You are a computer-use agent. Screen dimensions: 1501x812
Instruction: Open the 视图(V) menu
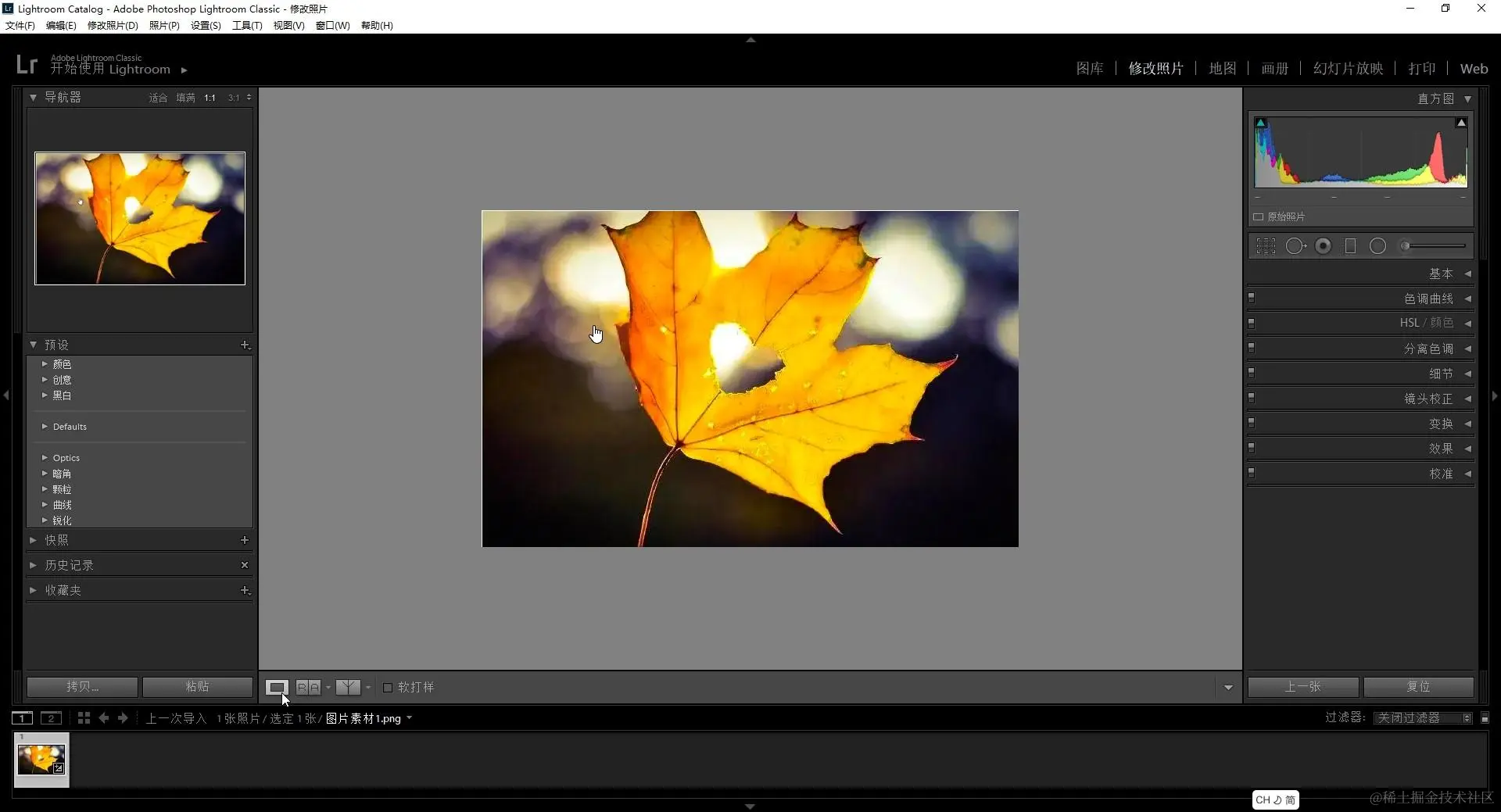(x=288, y=26)
